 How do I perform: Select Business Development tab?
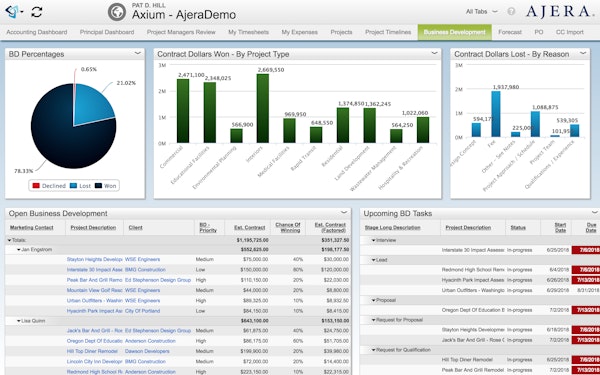455,32
